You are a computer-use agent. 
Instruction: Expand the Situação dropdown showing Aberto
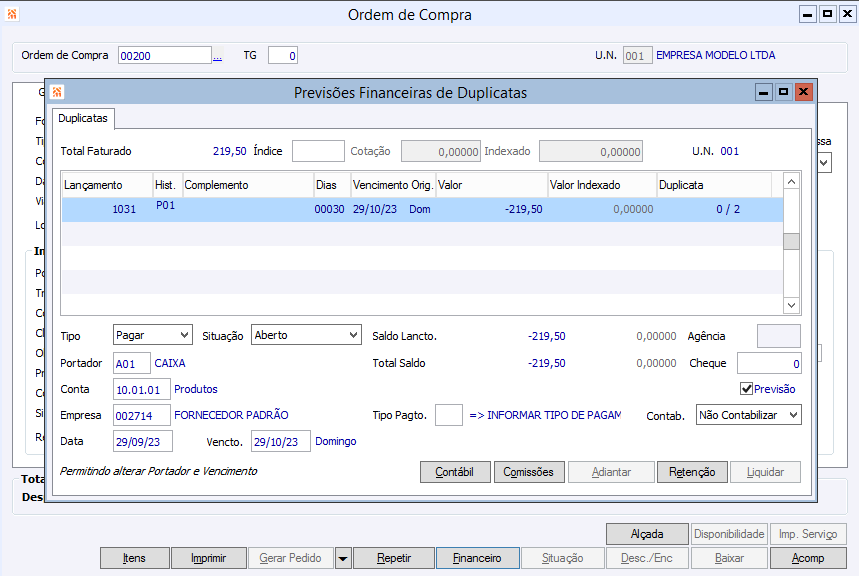point(306,335)
